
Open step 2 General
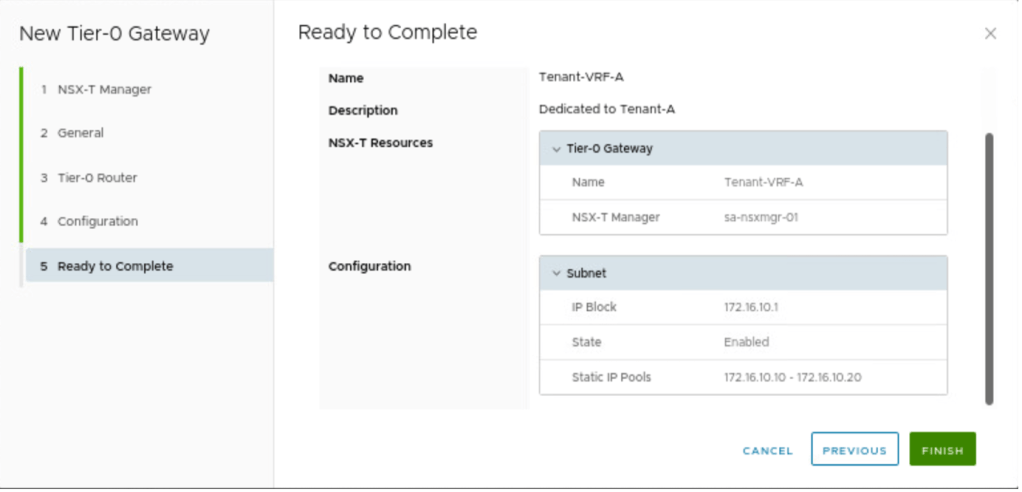click(x=80, y=133)
